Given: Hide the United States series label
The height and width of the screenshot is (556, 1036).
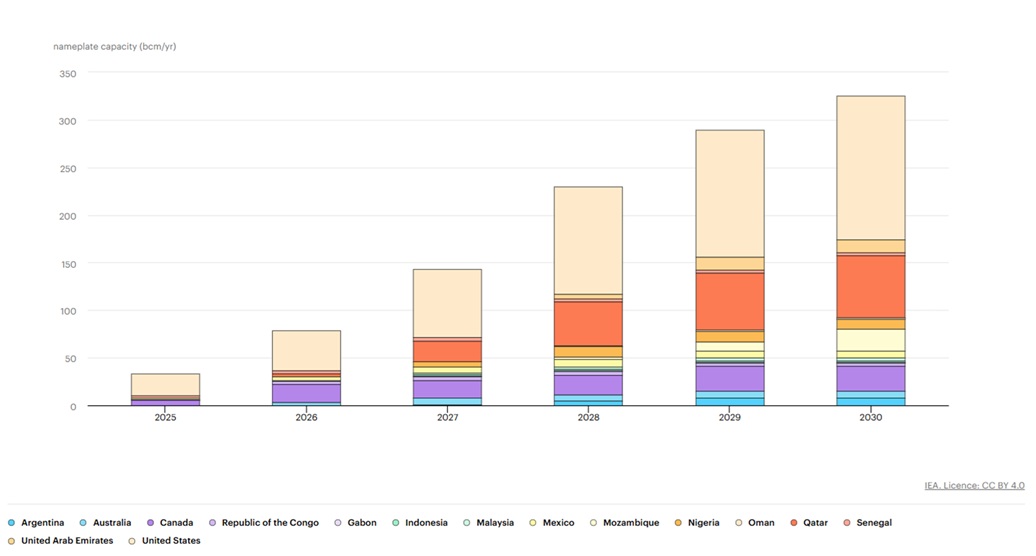Looking at the screenshot, I should 170,541.
